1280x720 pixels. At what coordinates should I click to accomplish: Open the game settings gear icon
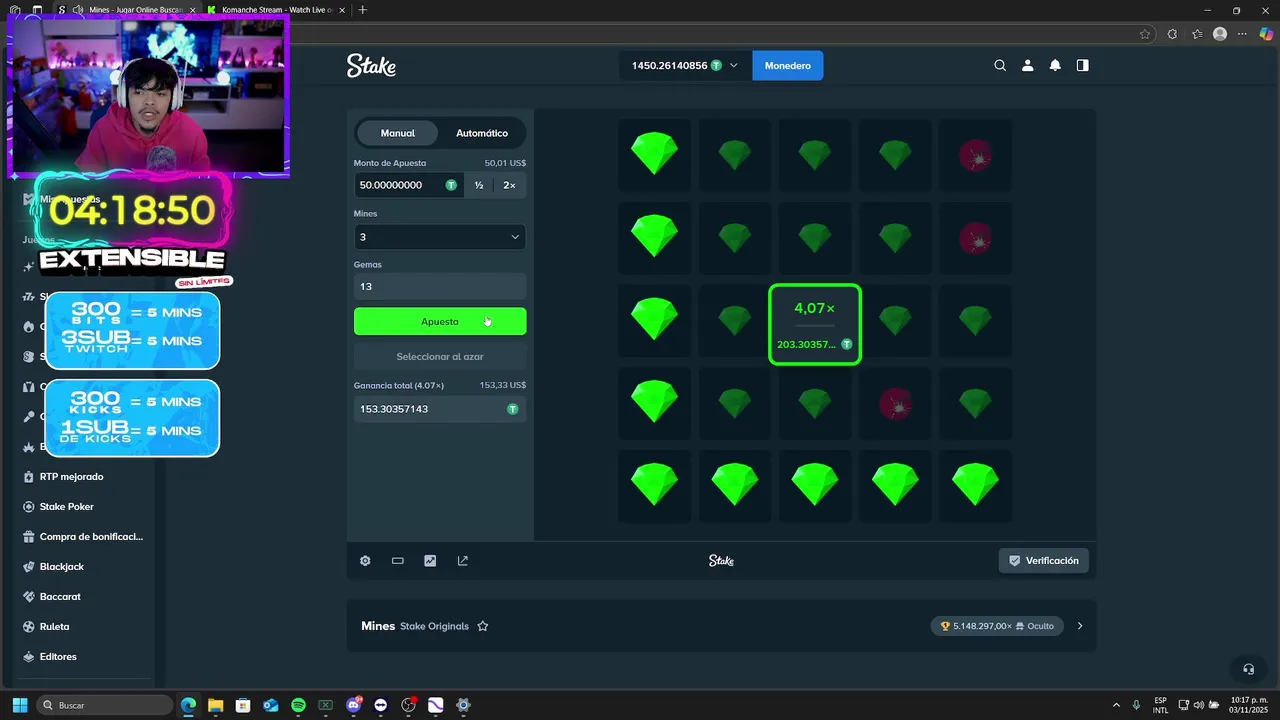[365, 561]
